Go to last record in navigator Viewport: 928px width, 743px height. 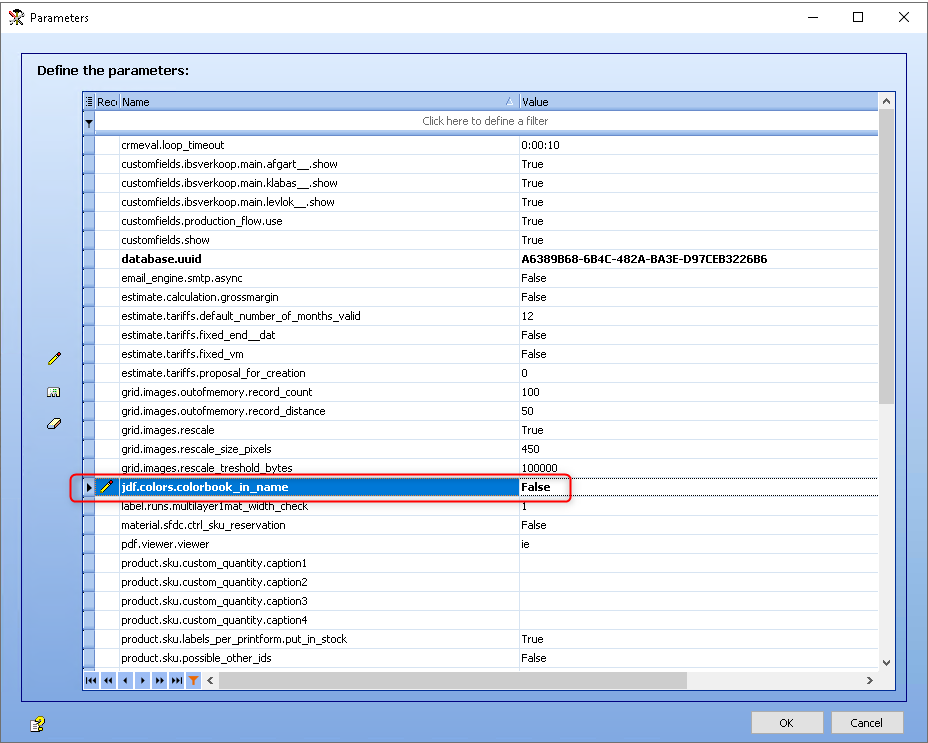point(176,680)
